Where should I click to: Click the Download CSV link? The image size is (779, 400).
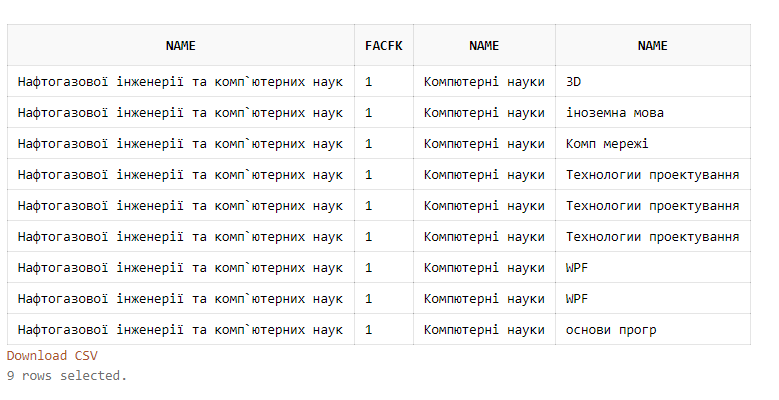[52, 356]
